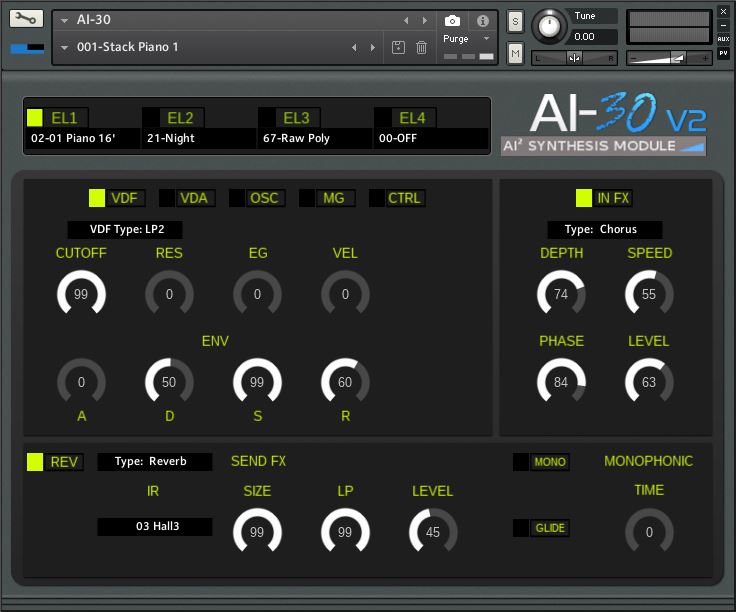Click the RES knob

[169, 294]
